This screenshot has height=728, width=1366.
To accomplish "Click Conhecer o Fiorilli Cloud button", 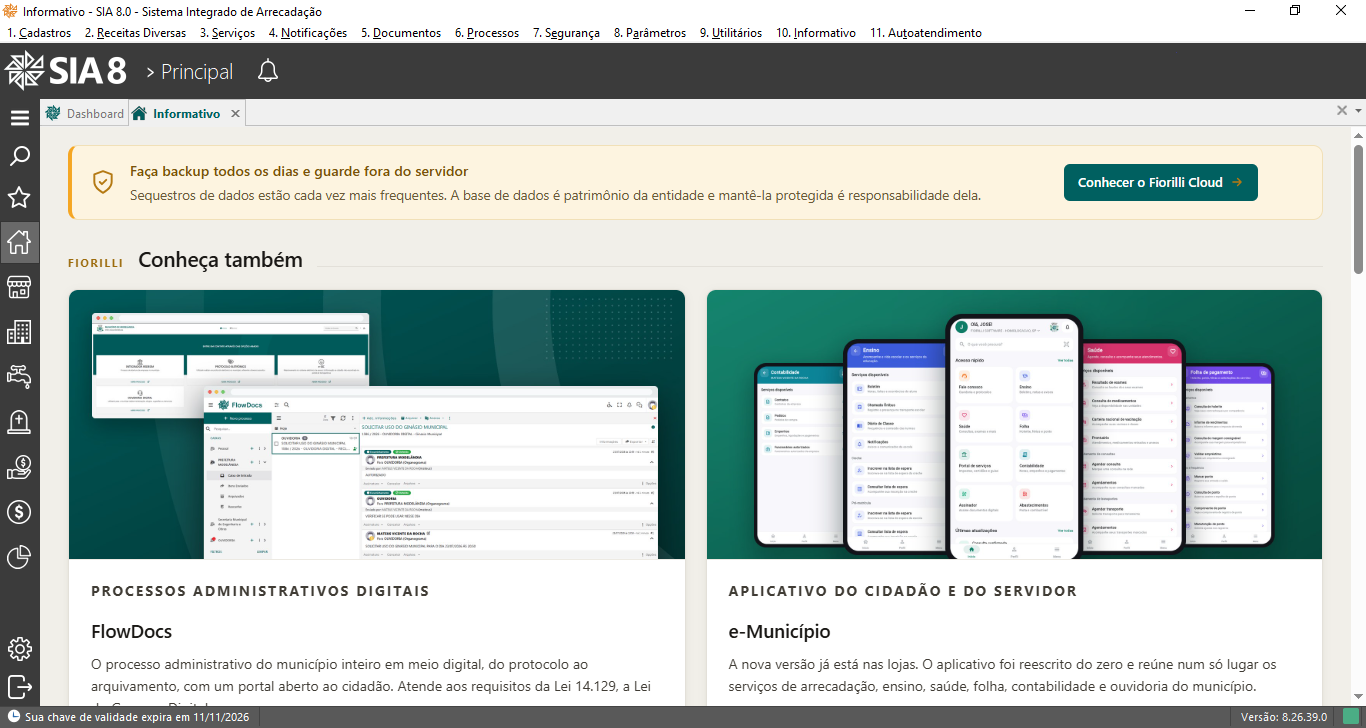I will [x=1160, y=183].
